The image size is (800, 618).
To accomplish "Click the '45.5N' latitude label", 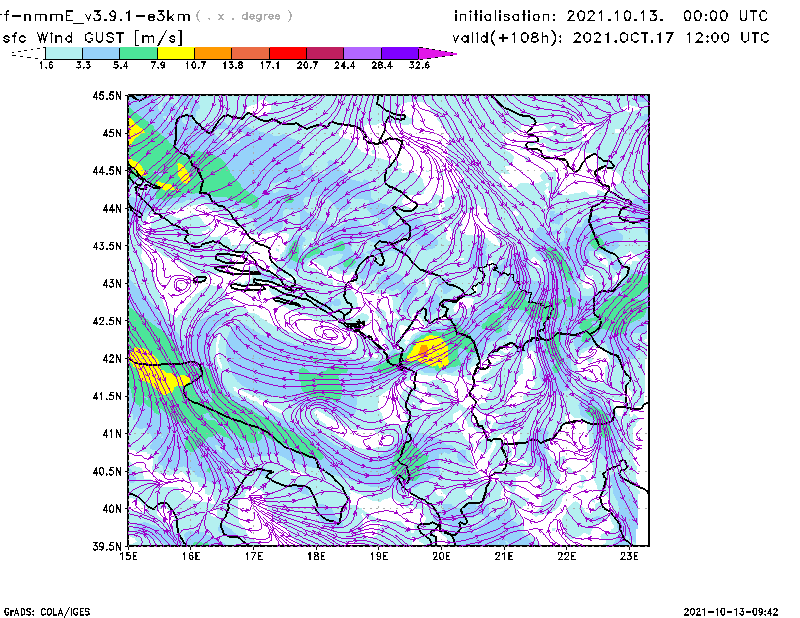I will pos(107,95).
